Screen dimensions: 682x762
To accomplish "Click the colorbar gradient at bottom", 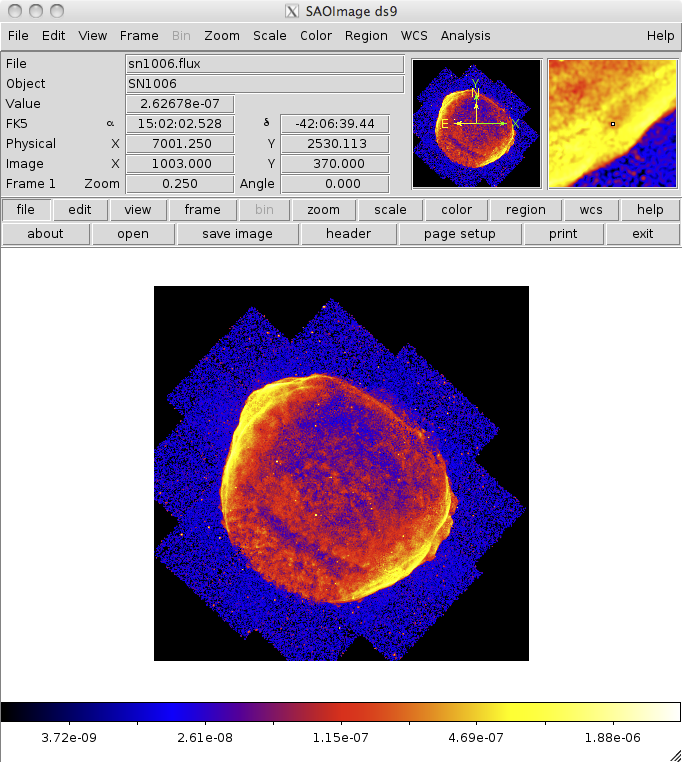I will [x=340, y=712].
